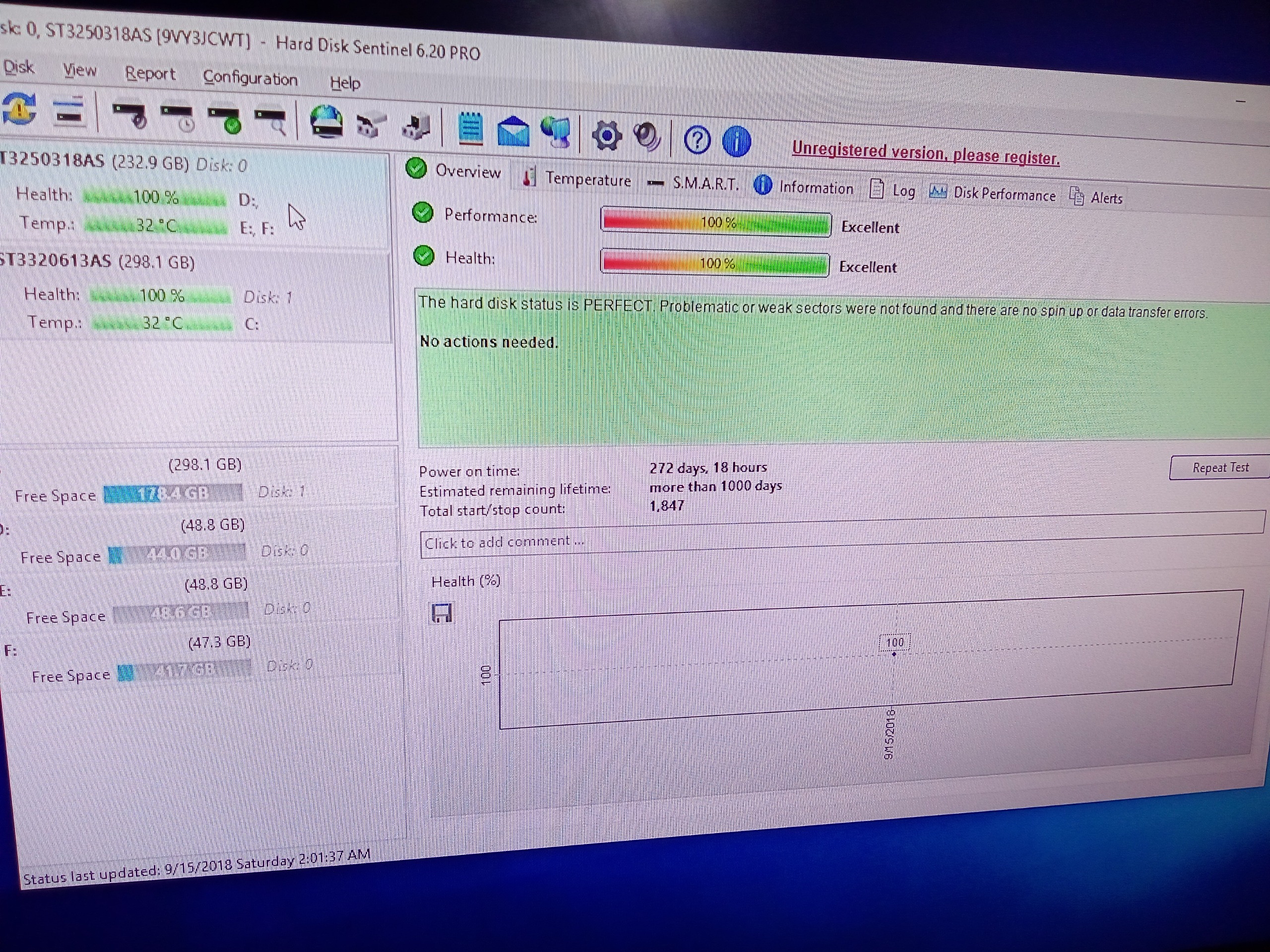The height and width of the screenshot is (952, 1270).
Task: Click the '272 days, 18 hours' value
Action: click(x=708, y=468)
